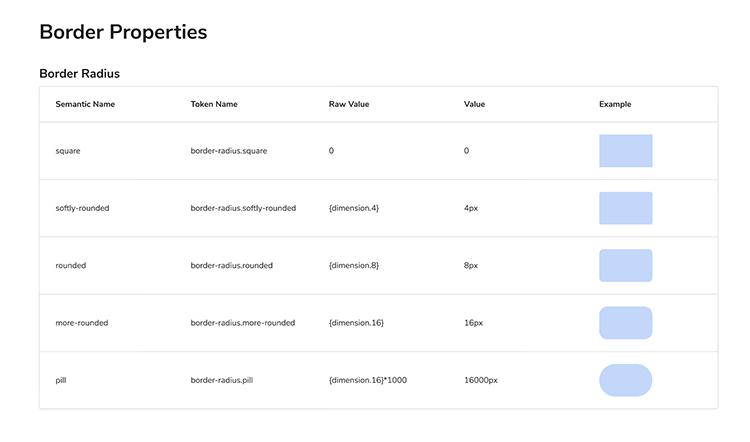Image resolution: width=750 pixels, height=442 pixels.
Task: Click the Border Radius section heading
Action: pos(80,73)
